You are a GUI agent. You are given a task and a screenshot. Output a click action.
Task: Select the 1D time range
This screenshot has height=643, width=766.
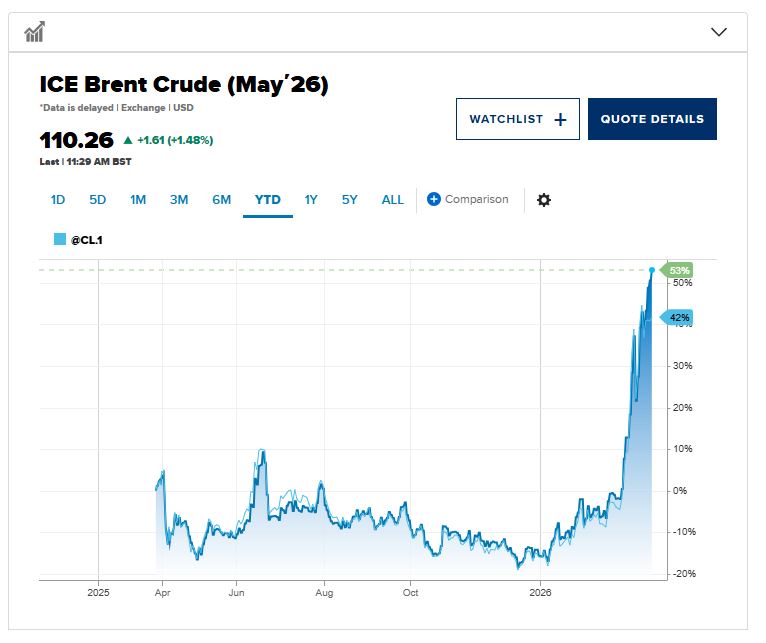click(58, 200)
